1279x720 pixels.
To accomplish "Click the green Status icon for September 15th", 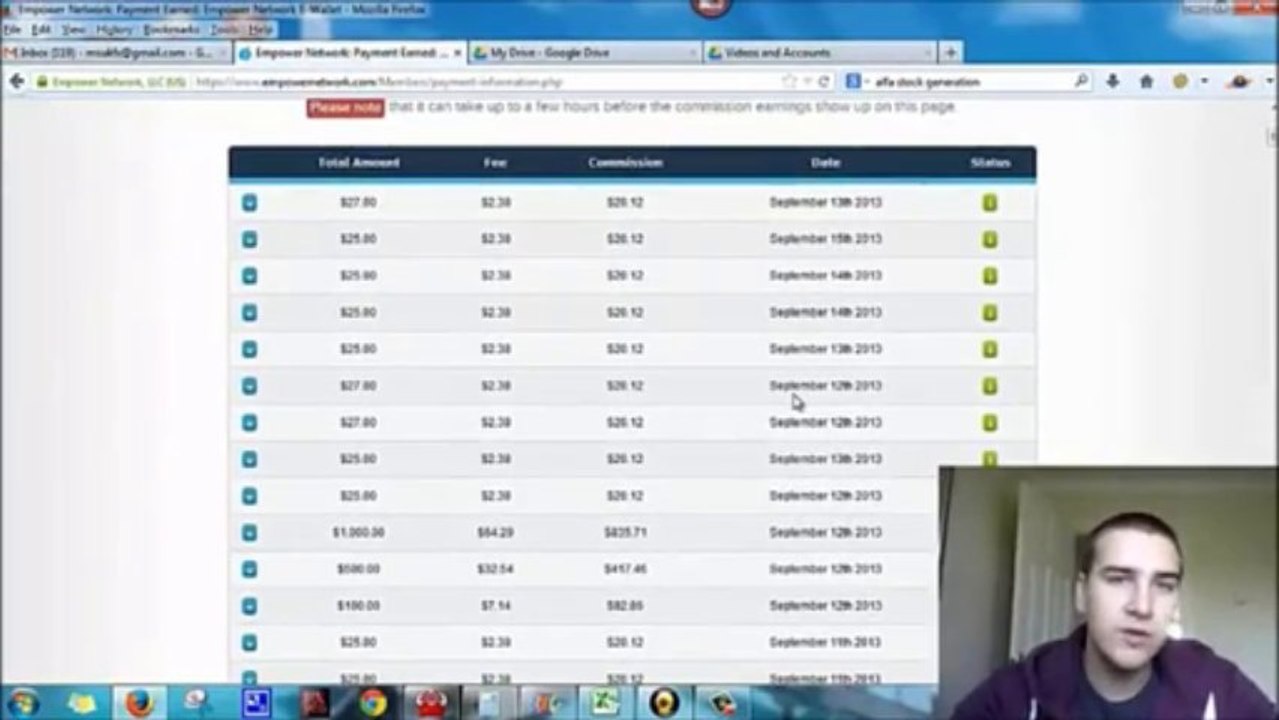I will (x=989, y=239).
